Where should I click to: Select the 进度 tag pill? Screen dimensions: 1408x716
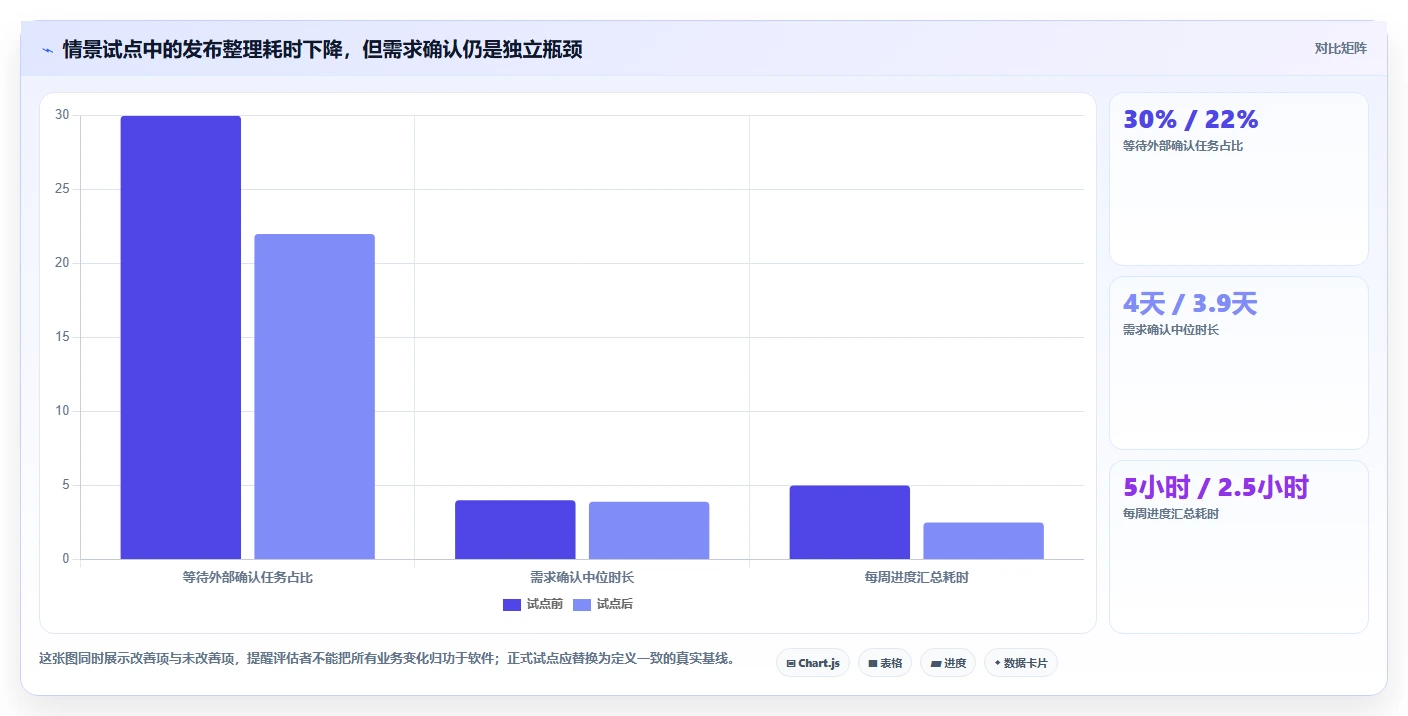[948, 663]
